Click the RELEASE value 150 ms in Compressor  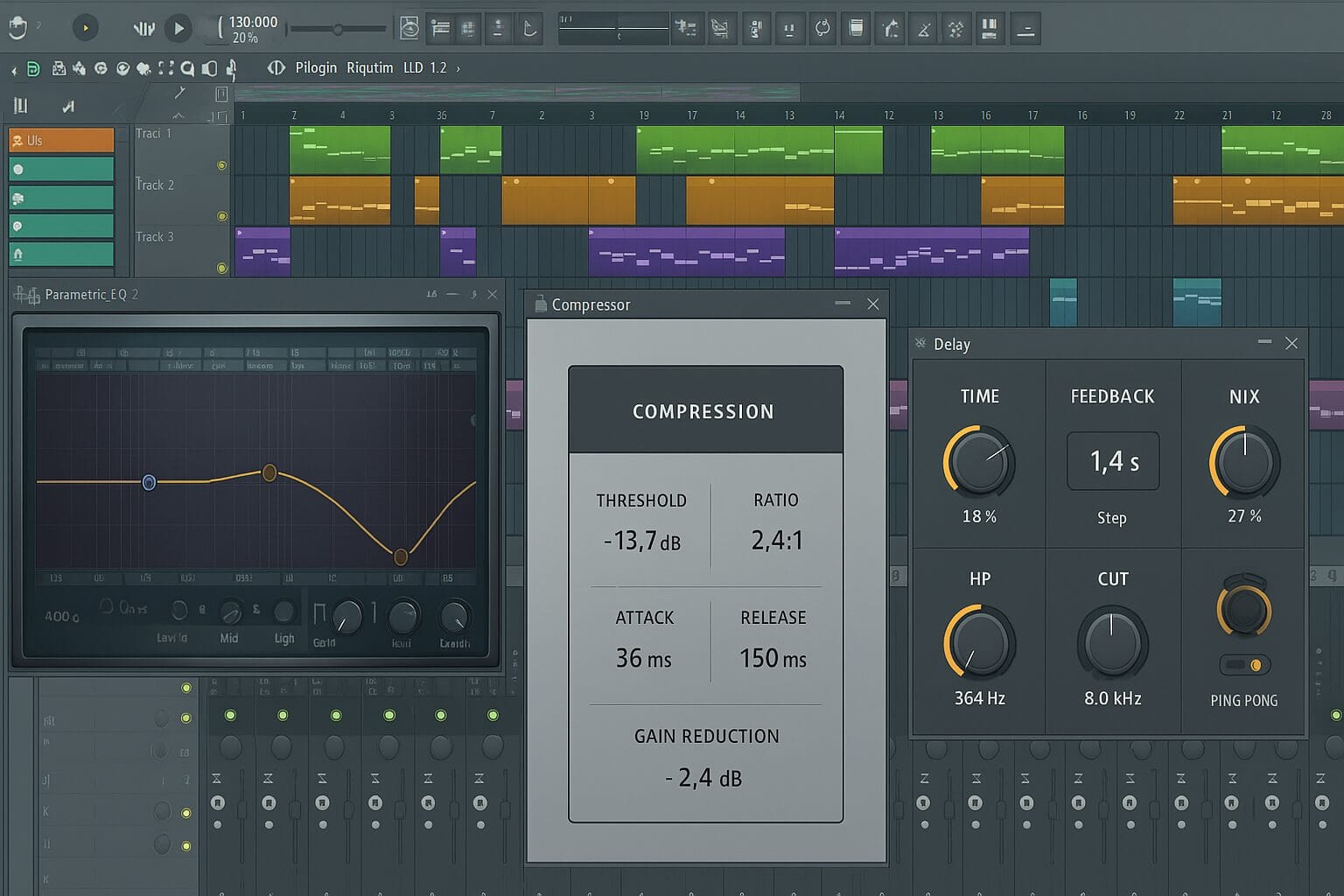click(773, 658)
